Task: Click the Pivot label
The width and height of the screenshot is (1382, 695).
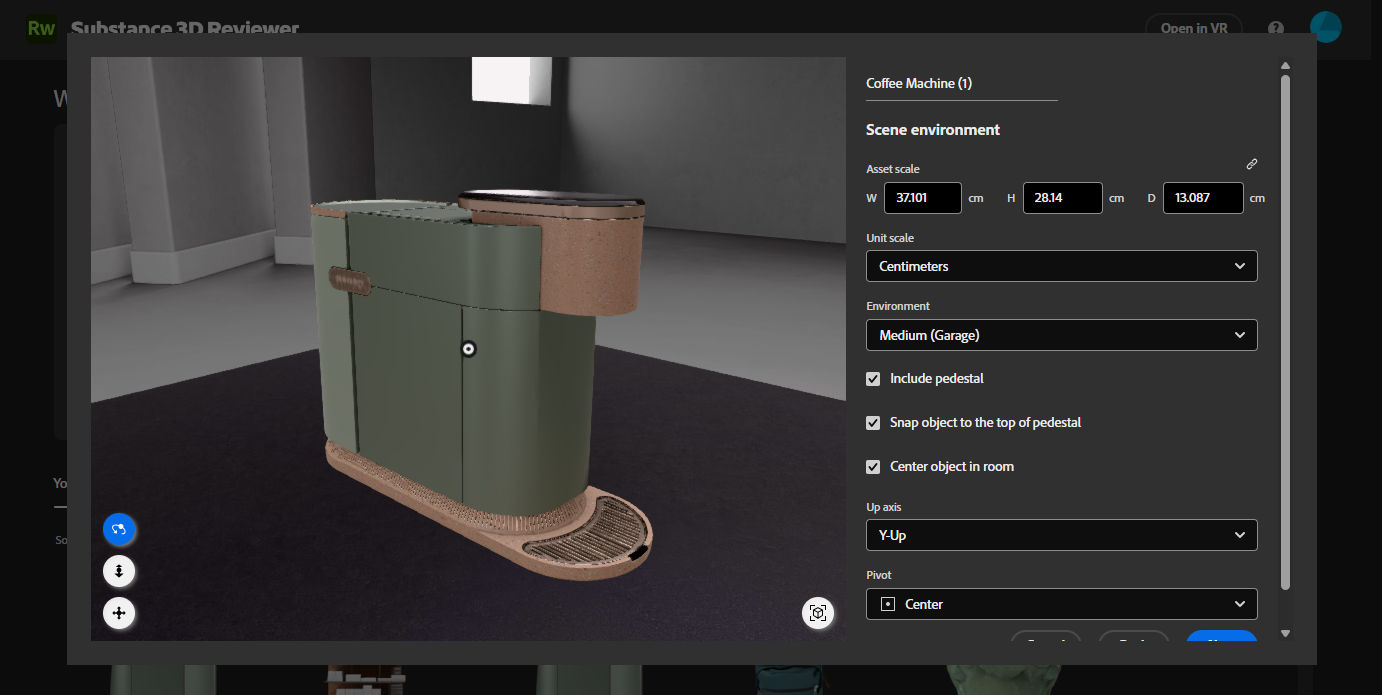Action: (879, 575)
